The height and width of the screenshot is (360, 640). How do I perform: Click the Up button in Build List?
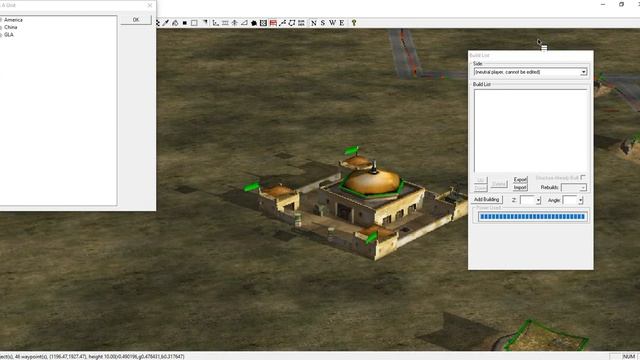coord(481,180)
